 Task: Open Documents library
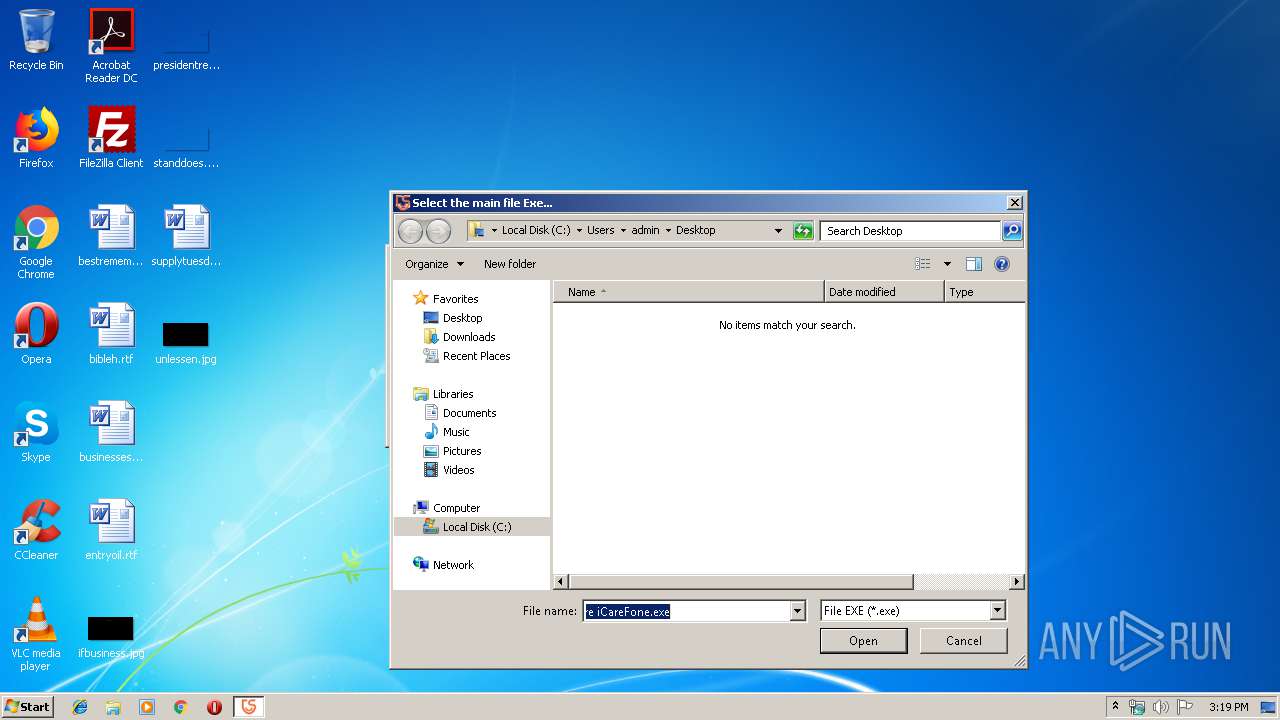(469, 413)
